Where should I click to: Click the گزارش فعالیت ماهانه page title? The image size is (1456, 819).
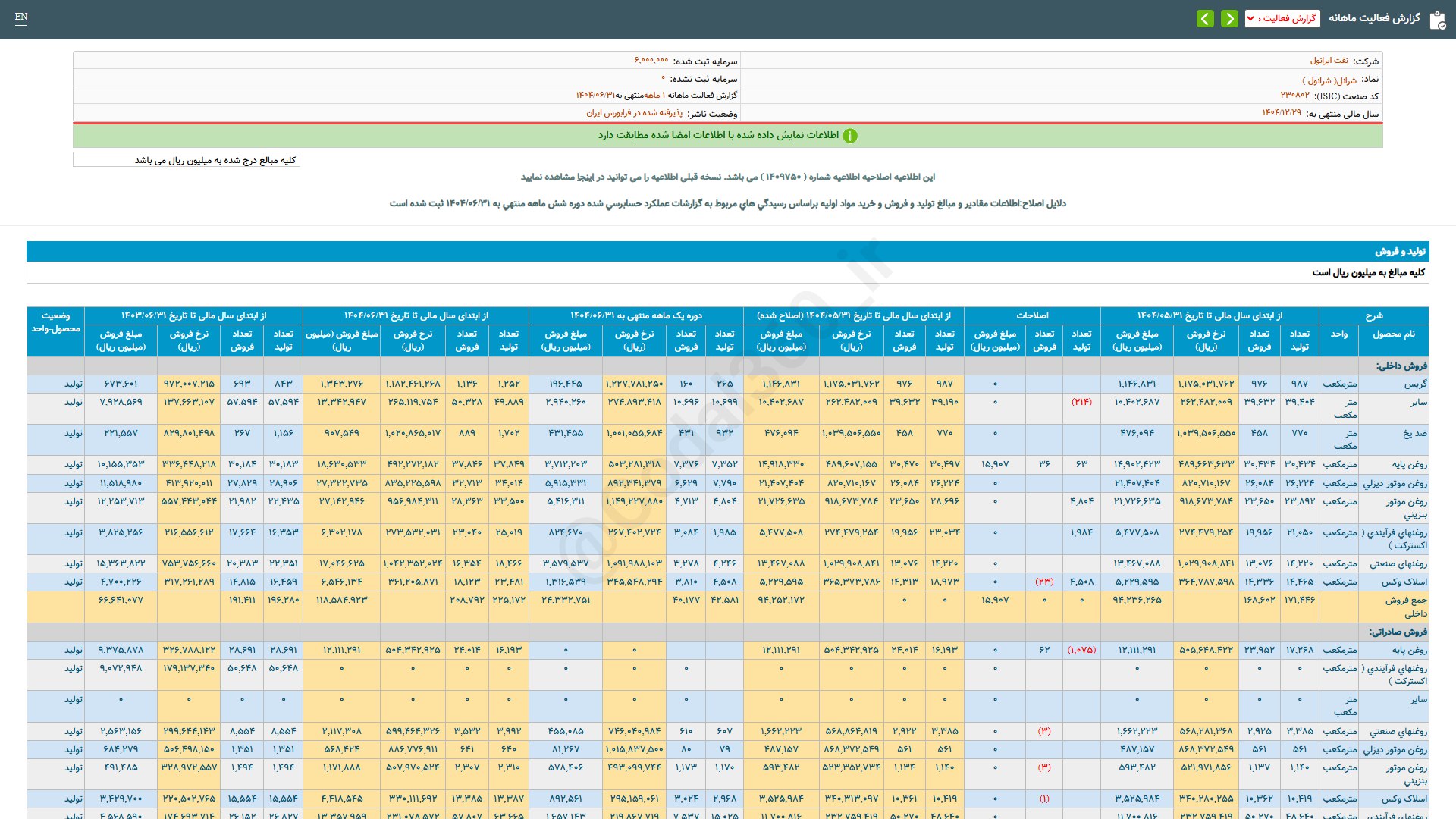tap(1374, 18)
